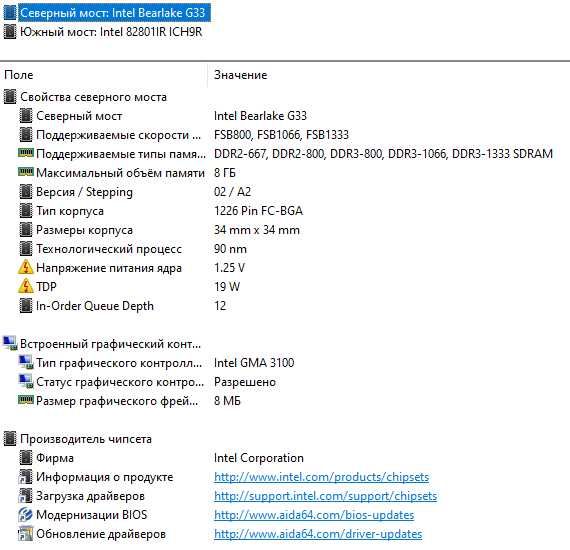Click the 8 ГБ value

coord(225,173)
